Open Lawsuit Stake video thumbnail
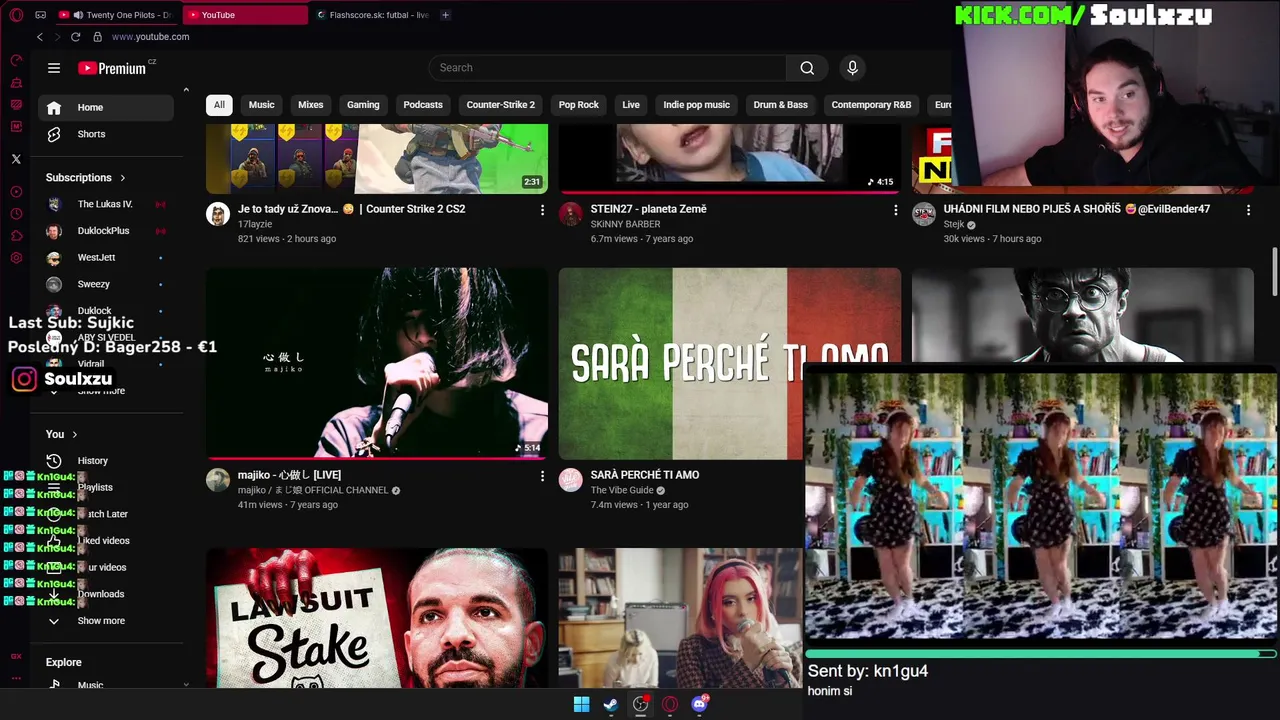The height and width of the screenshot is (720, 1280). (x=377, y=618)
